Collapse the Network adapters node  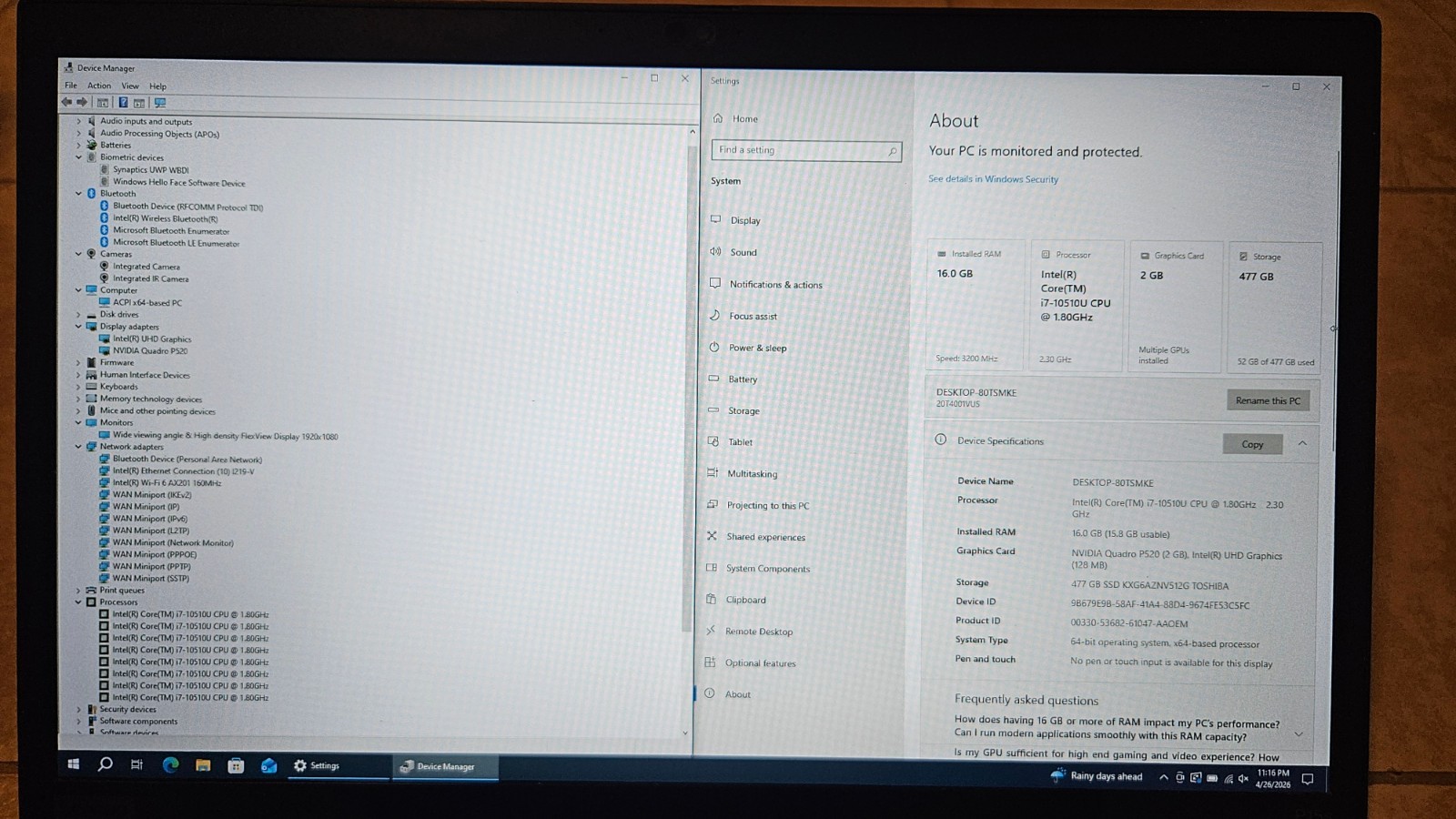78,447
